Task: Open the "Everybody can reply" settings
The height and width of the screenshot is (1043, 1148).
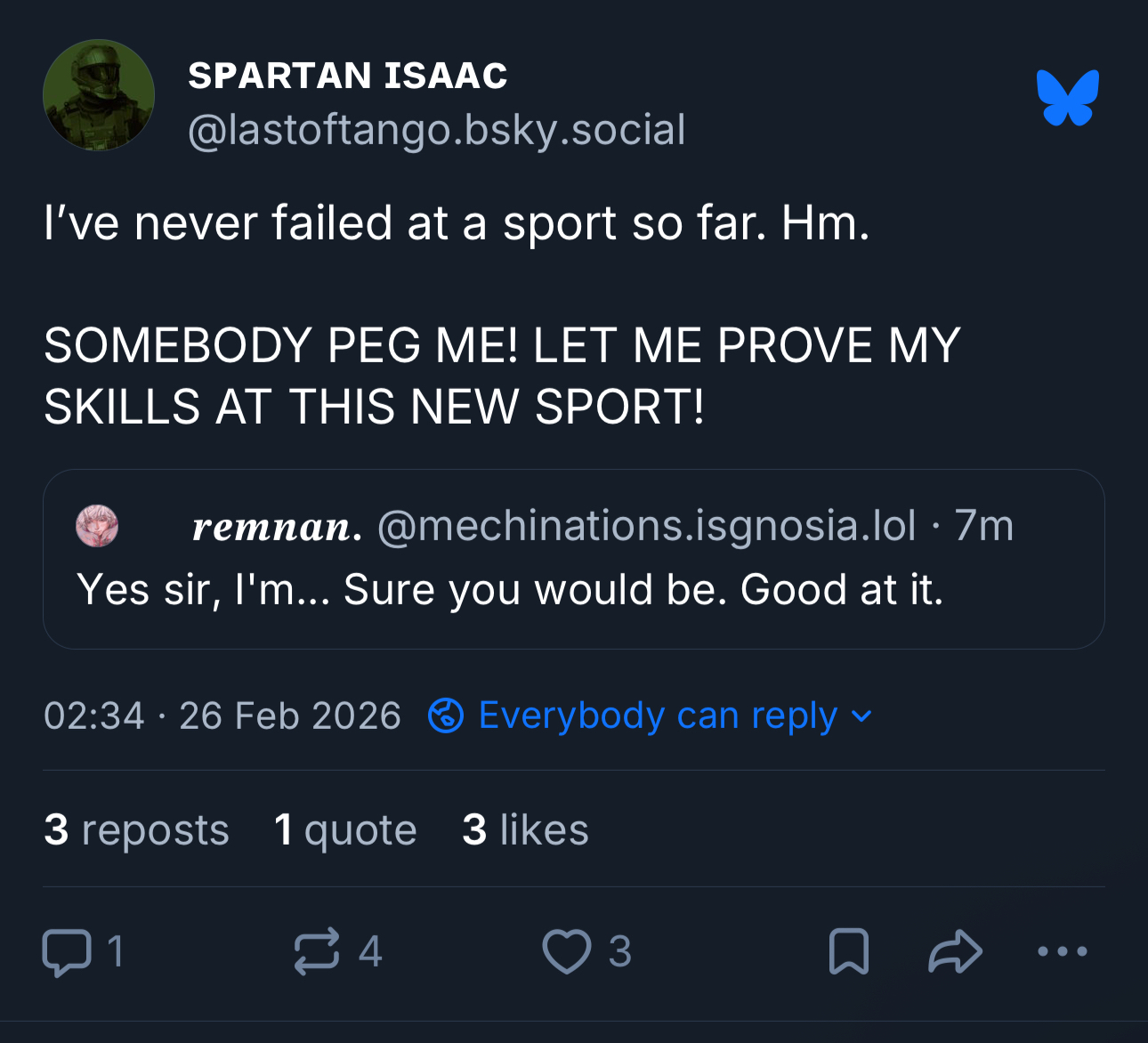Action: (658, 716)
